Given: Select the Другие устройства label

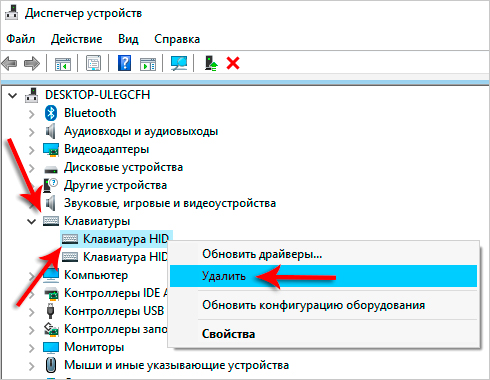Looking at the screenshot, I should [115, 185].
